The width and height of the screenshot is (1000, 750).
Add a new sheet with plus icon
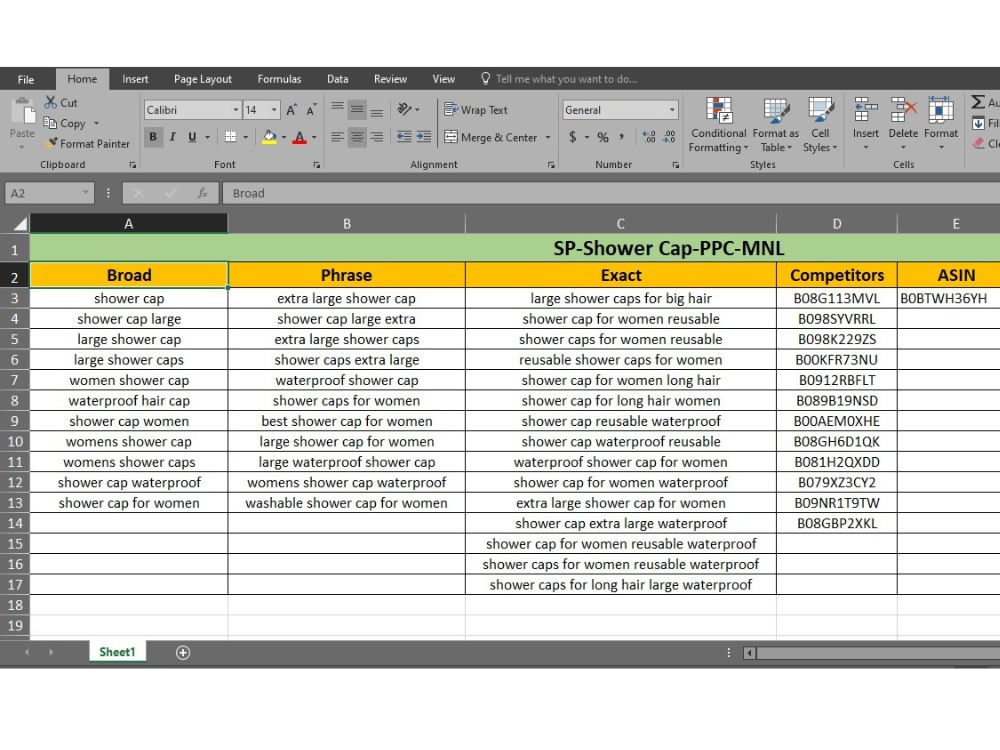(x=183, y=652)
